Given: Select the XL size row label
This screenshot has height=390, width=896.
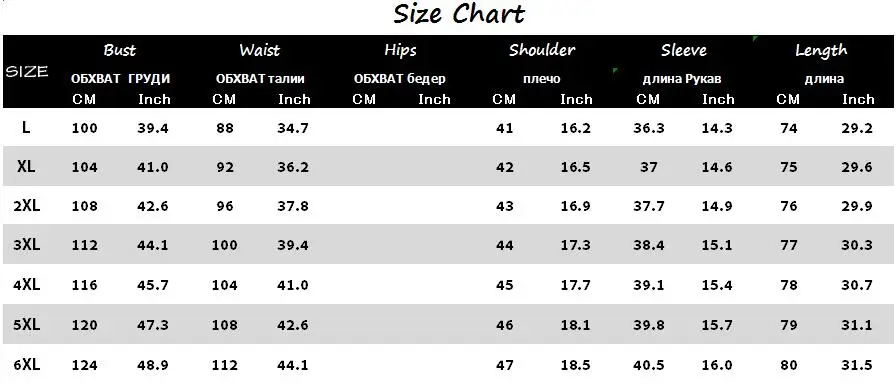Looking at the screenshot, I should (x=26, y=167).
